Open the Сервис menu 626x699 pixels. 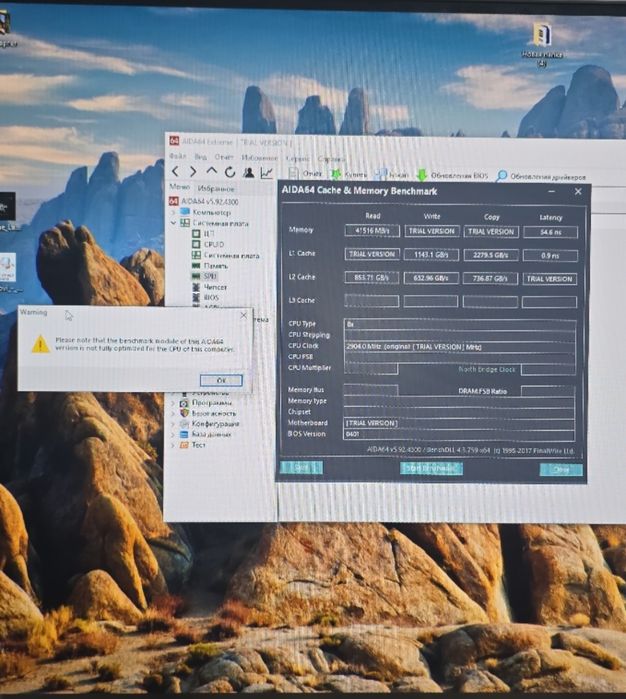coord(297,158)
